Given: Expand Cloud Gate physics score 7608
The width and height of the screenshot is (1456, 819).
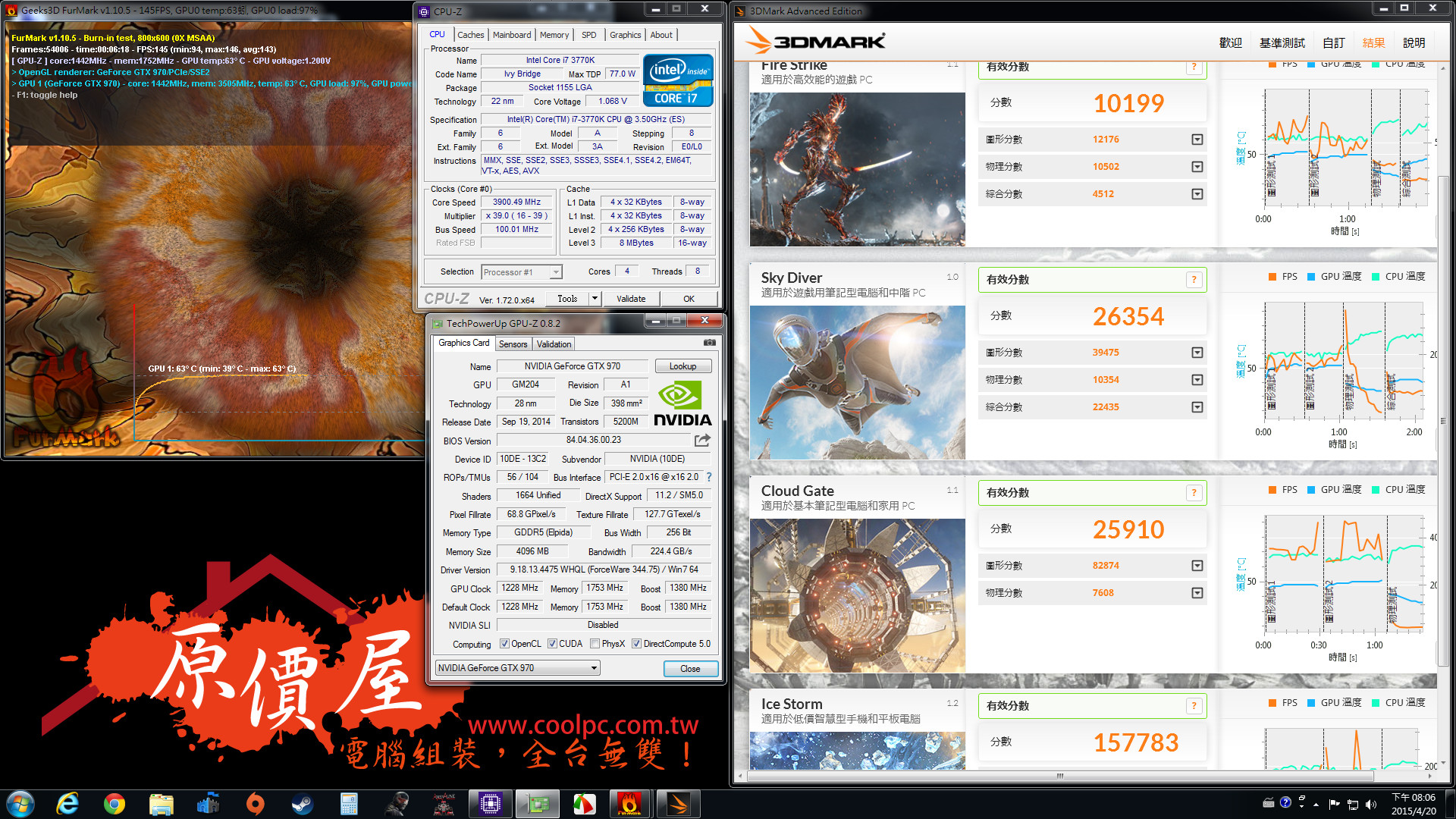Looking at the screenshot, I should pos(1197,593).
